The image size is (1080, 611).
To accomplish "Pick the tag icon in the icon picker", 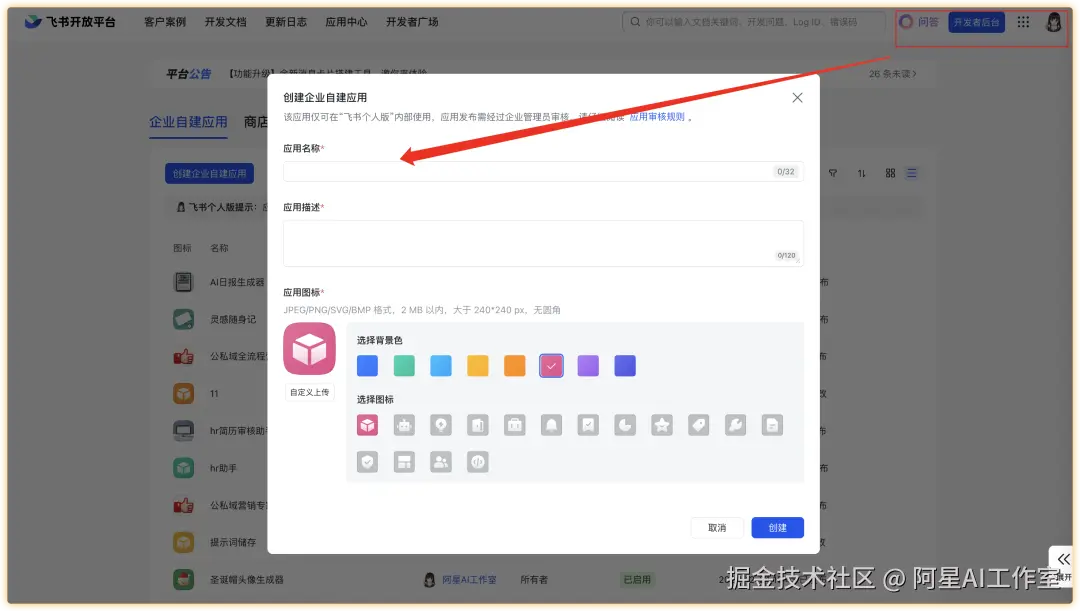I will pyautogui.click(x=698, y=425).
